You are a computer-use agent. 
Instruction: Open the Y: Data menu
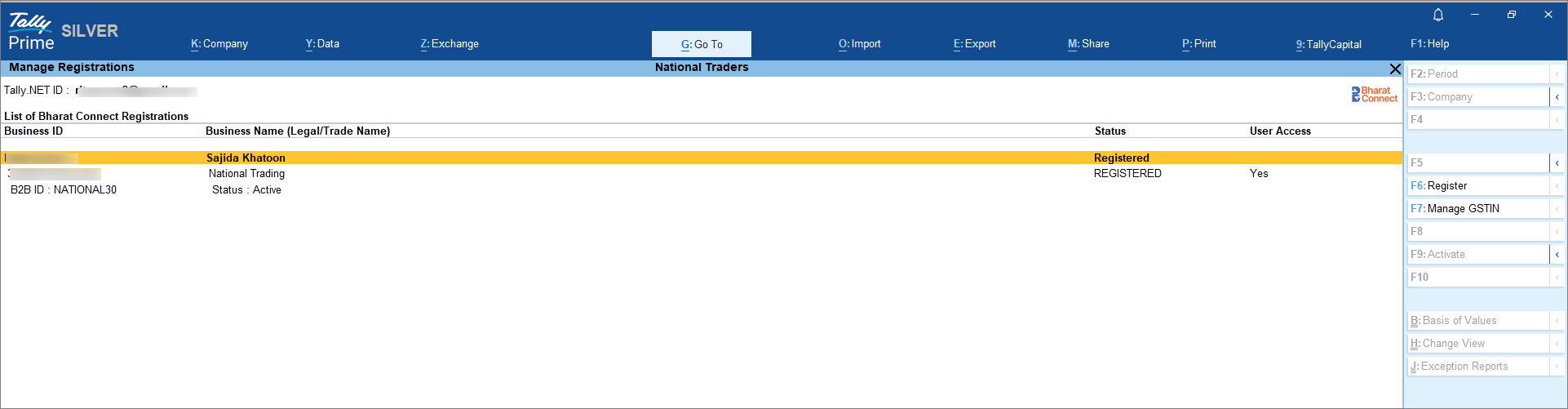322,44
